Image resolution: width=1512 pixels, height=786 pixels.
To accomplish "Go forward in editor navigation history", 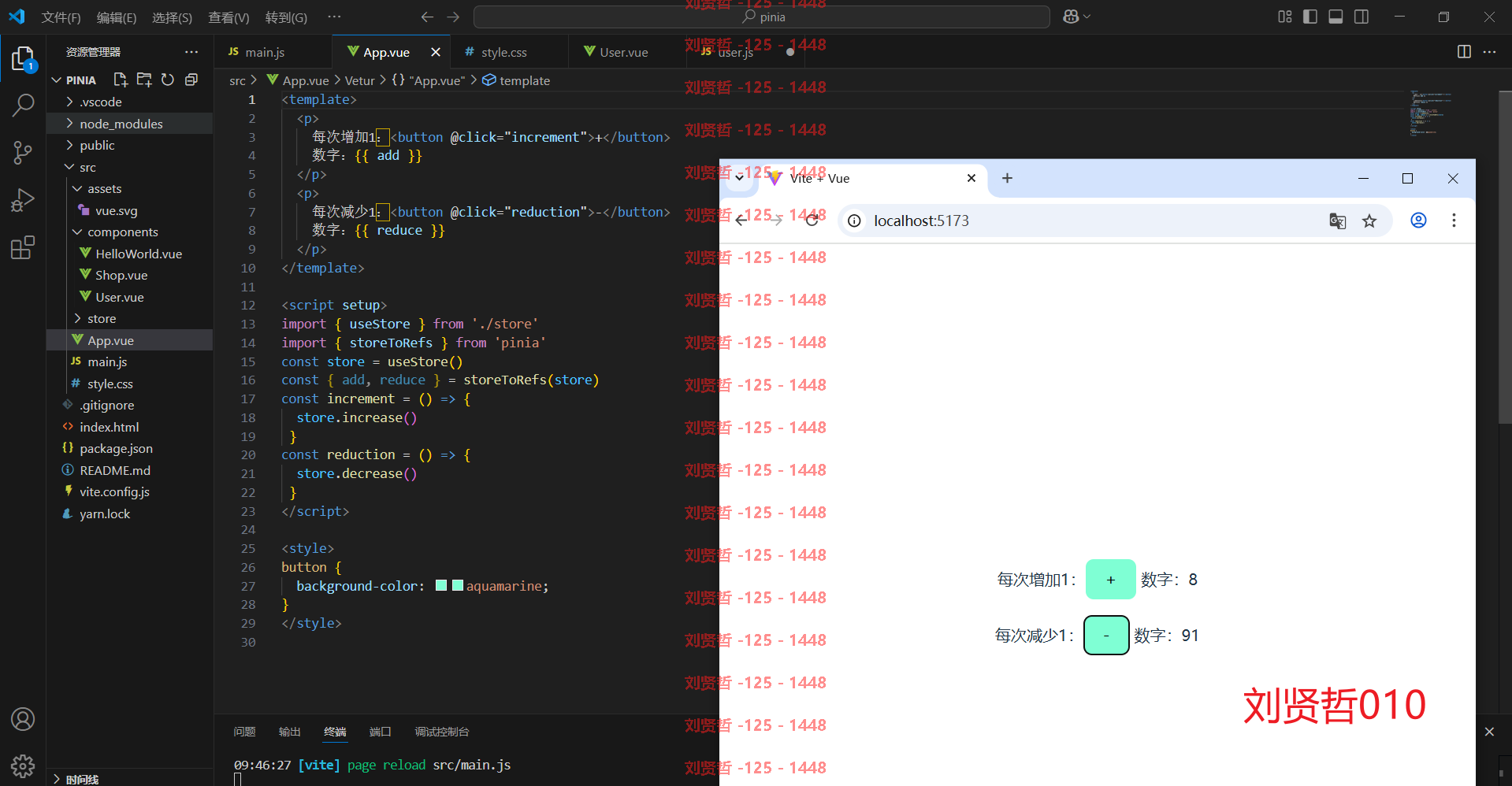I will pyautogui.click(x=453, y=17).
